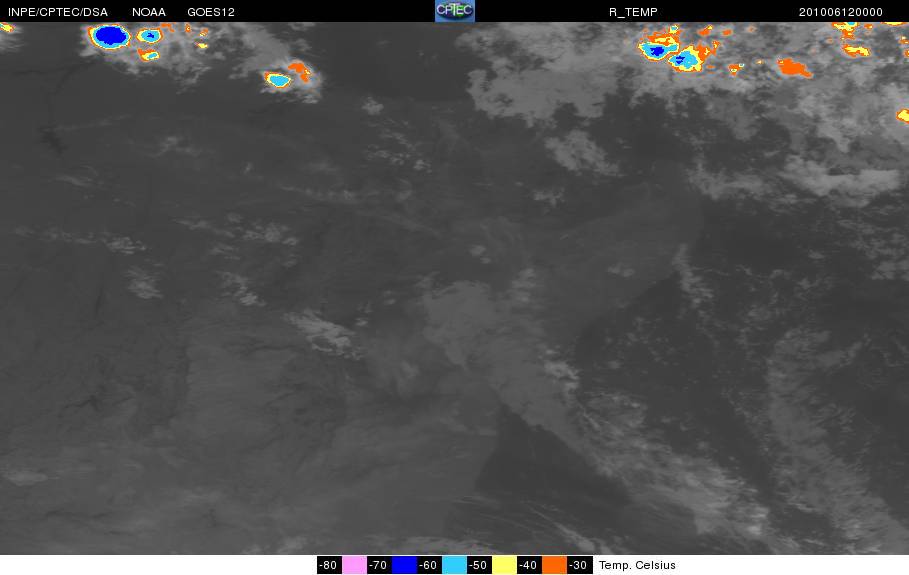This screenshot has height=575, width=909.
Task: Click the -80 legend value
Action: click(x=328, y=565)
